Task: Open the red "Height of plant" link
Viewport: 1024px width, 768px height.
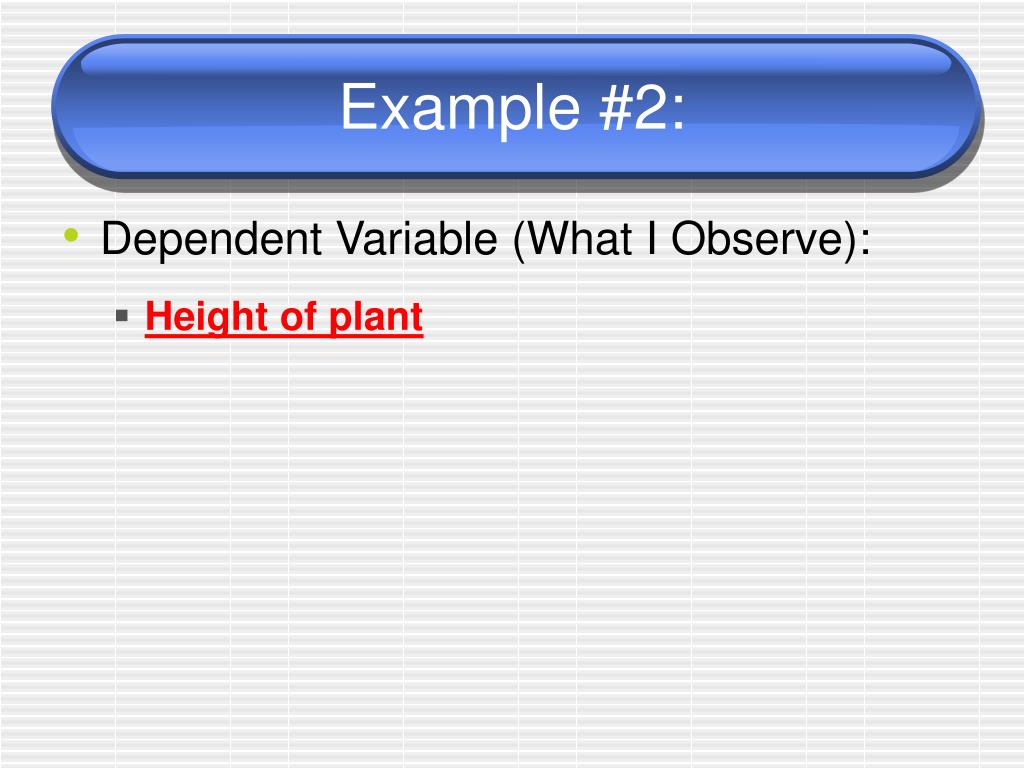Action: pos(284,317)
